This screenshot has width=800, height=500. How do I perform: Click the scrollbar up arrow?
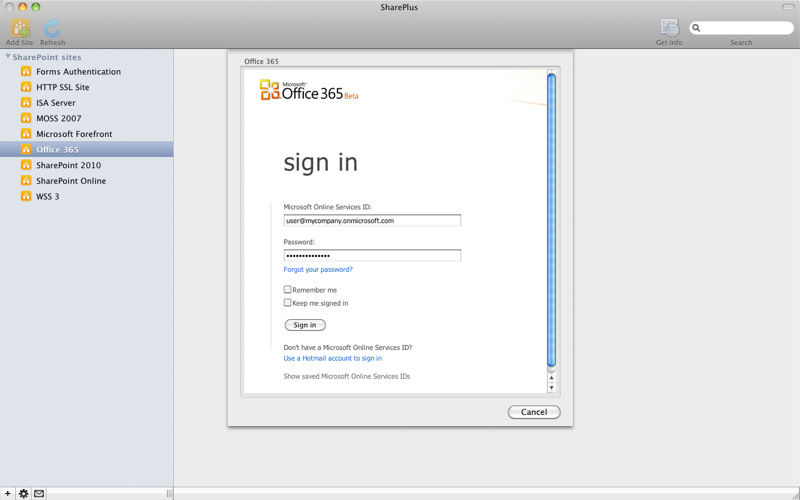(551, 378)
